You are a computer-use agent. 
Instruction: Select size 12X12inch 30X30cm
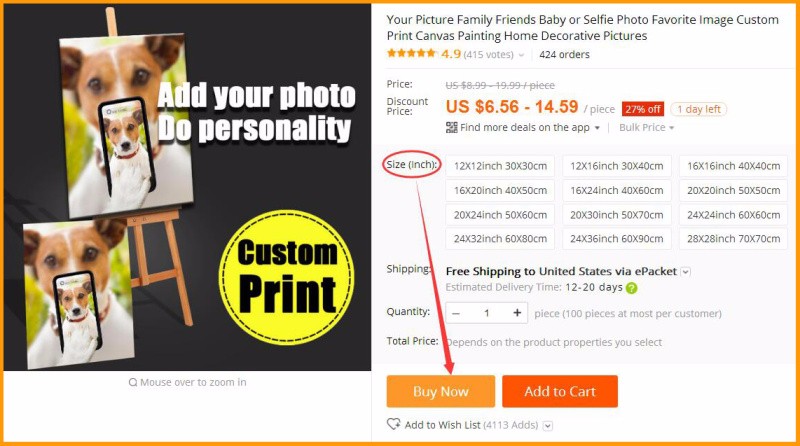(500, 166)
